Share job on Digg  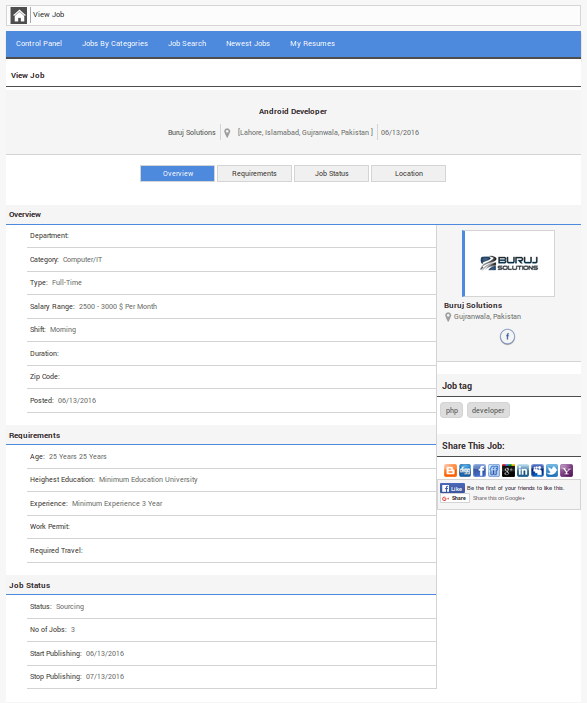465,470
